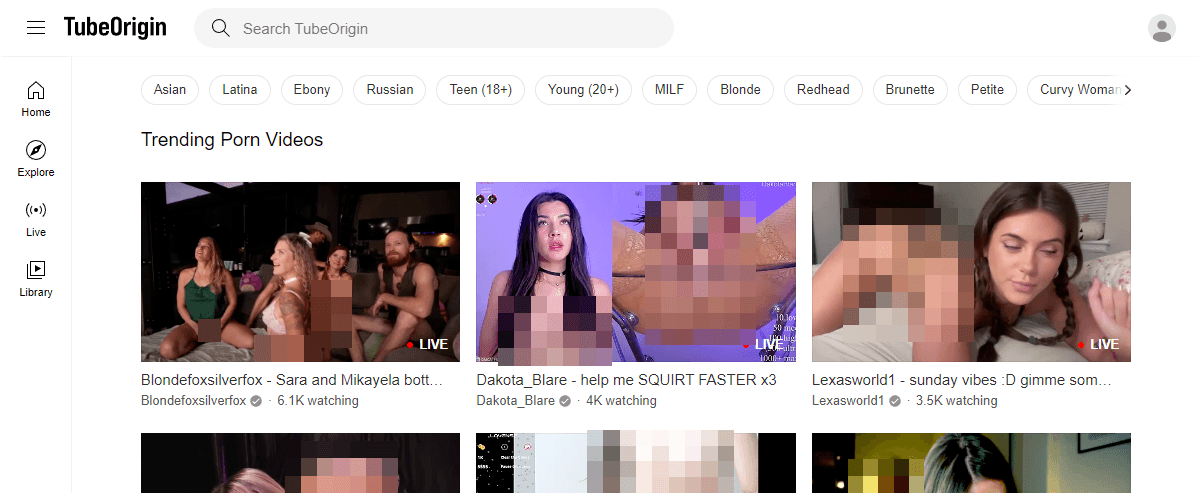Viewport: 1200px width, 493px height.
Task: Open Explore in sidebar
Action: tap(36, 159)
